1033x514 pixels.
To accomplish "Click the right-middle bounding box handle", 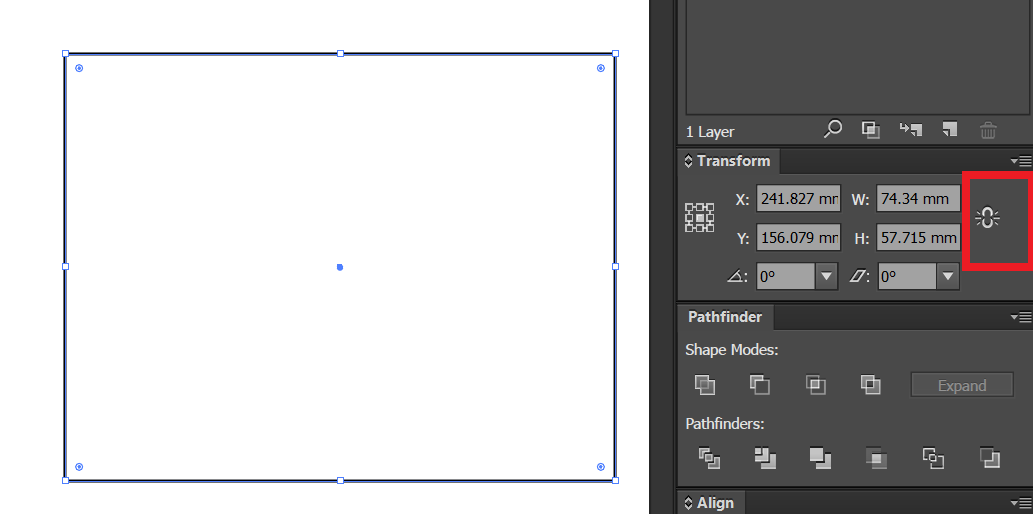I will pyautogui.click(x=615, y=266).
